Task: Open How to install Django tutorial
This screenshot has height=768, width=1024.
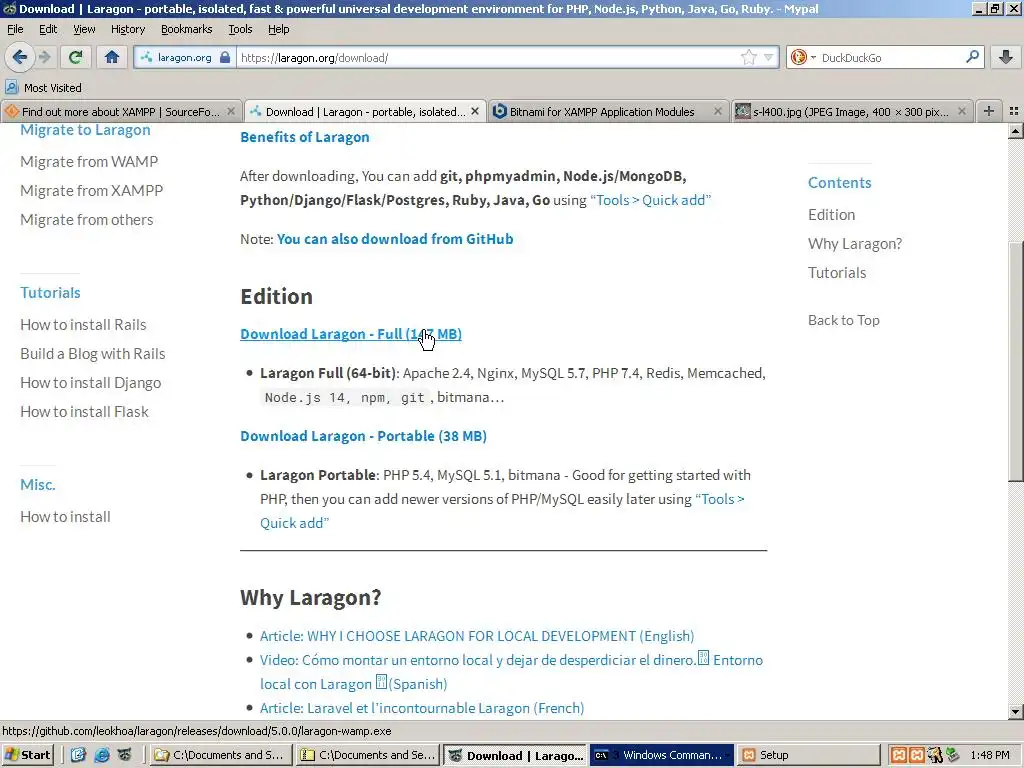Action: [90, 383]
